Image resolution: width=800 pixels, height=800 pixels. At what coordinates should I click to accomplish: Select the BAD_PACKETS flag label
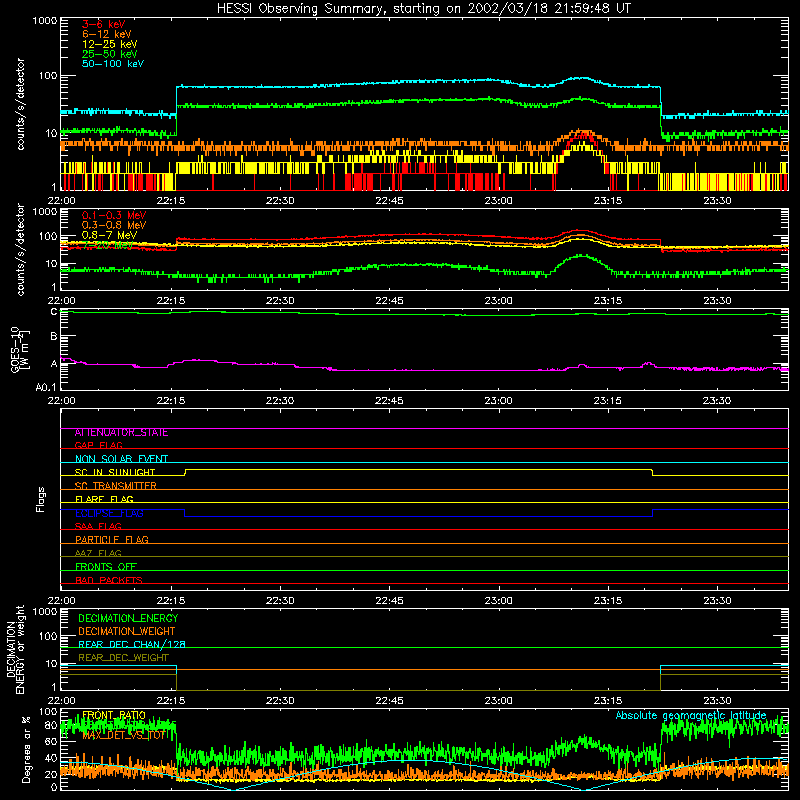pyautogui.click(x=109, y=580)
